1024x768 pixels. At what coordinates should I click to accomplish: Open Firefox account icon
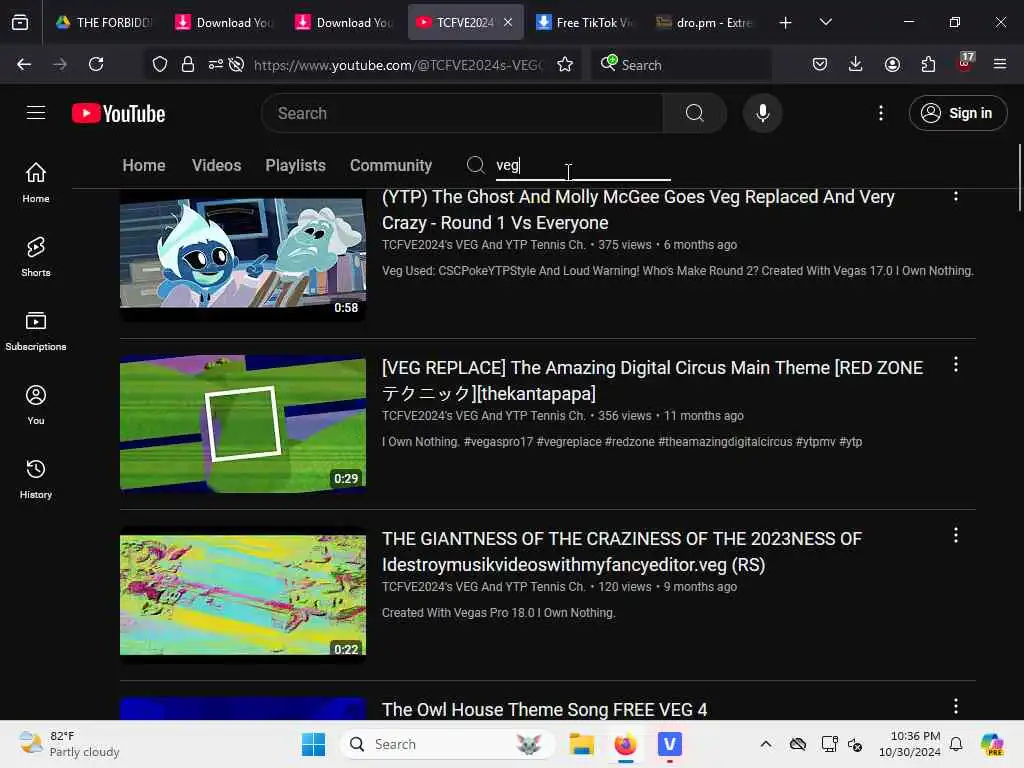892,64
